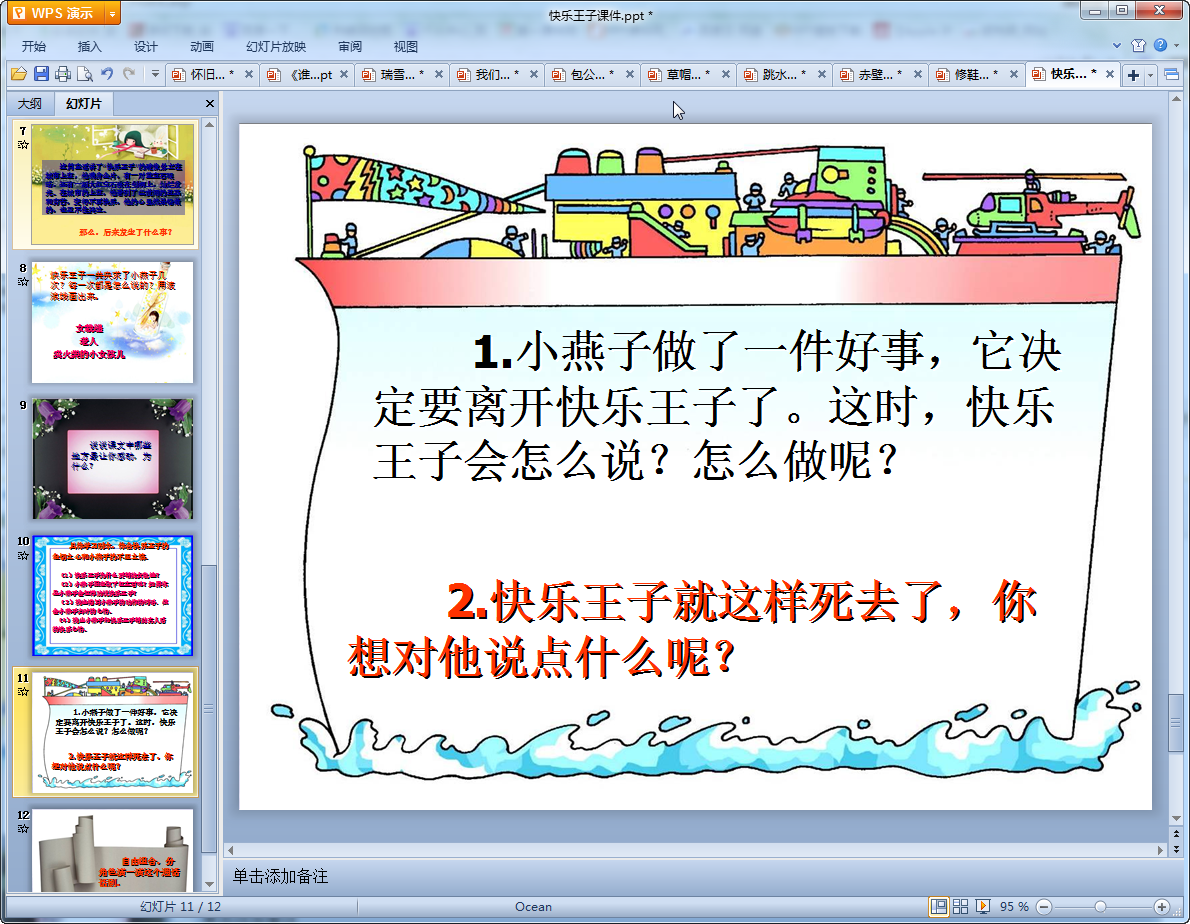1190x924 pixels.
Task: Expand the quick access toolbar customize arrow
Action: [x=155, y=74]
